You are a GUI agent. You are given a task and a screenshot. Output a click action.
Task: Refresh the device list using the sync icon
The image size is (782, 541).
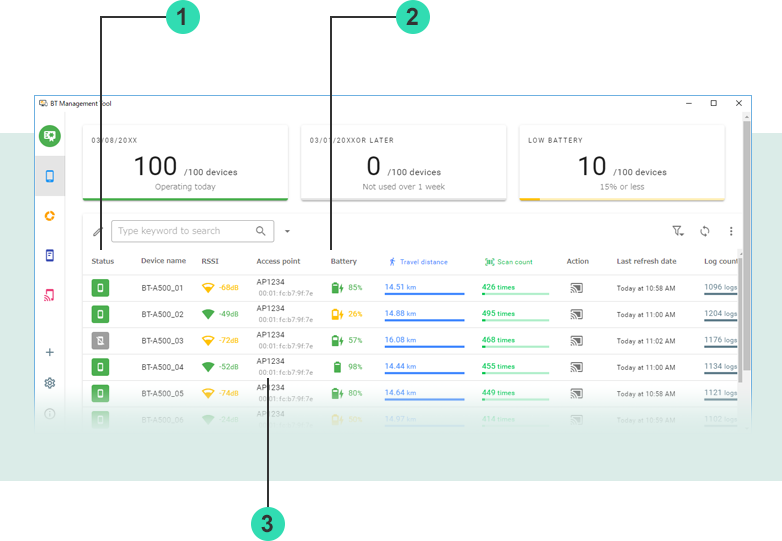[x=704, y=231]
